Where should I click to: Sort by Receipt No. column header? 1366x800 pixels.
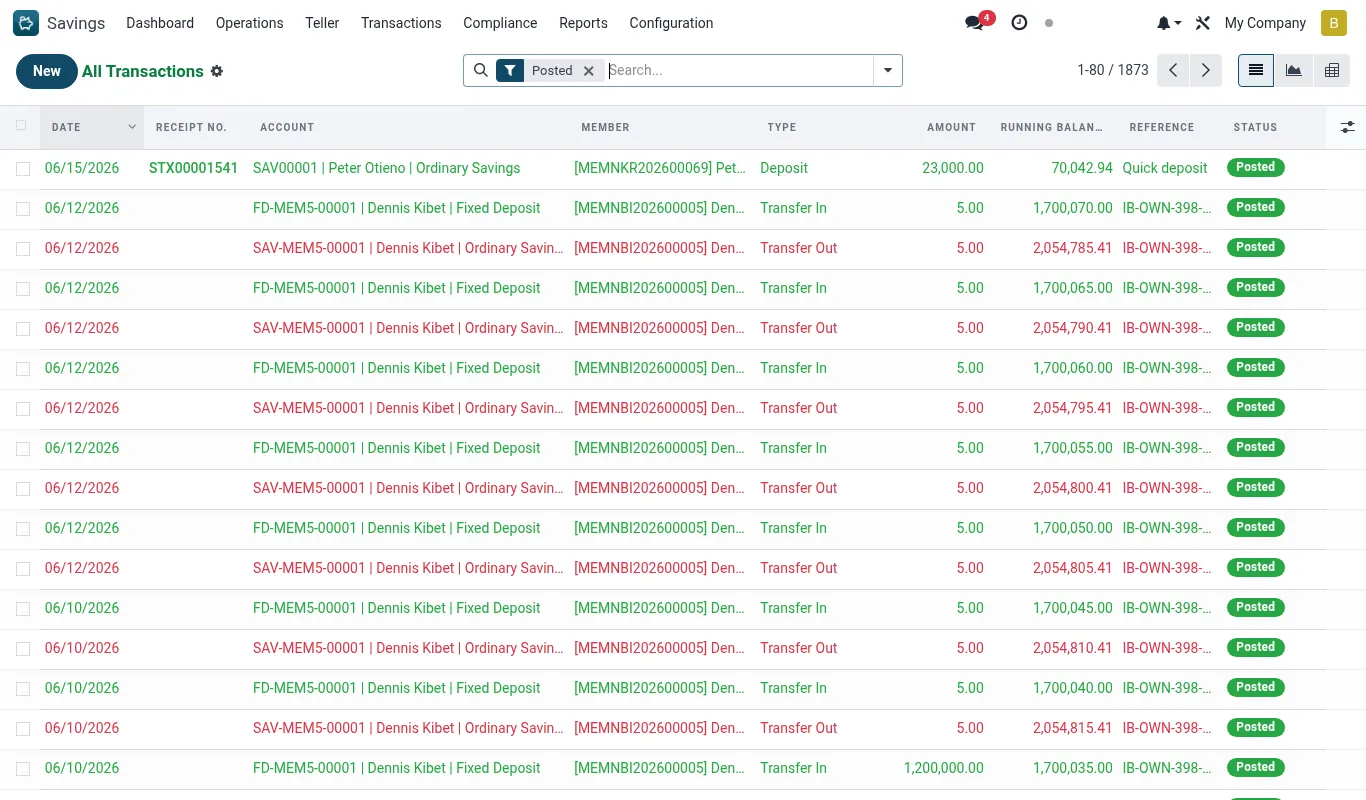[195, 127]
